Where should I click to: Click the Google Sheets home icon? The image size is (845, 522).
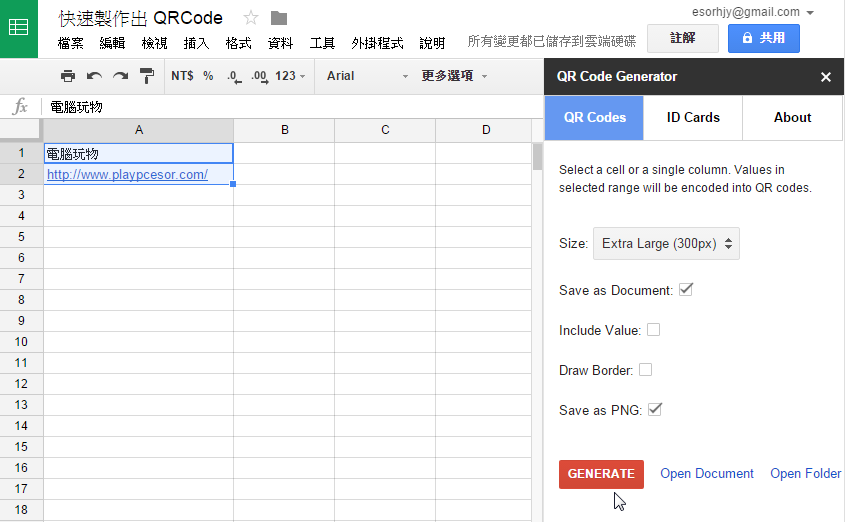tap(19, 28)
